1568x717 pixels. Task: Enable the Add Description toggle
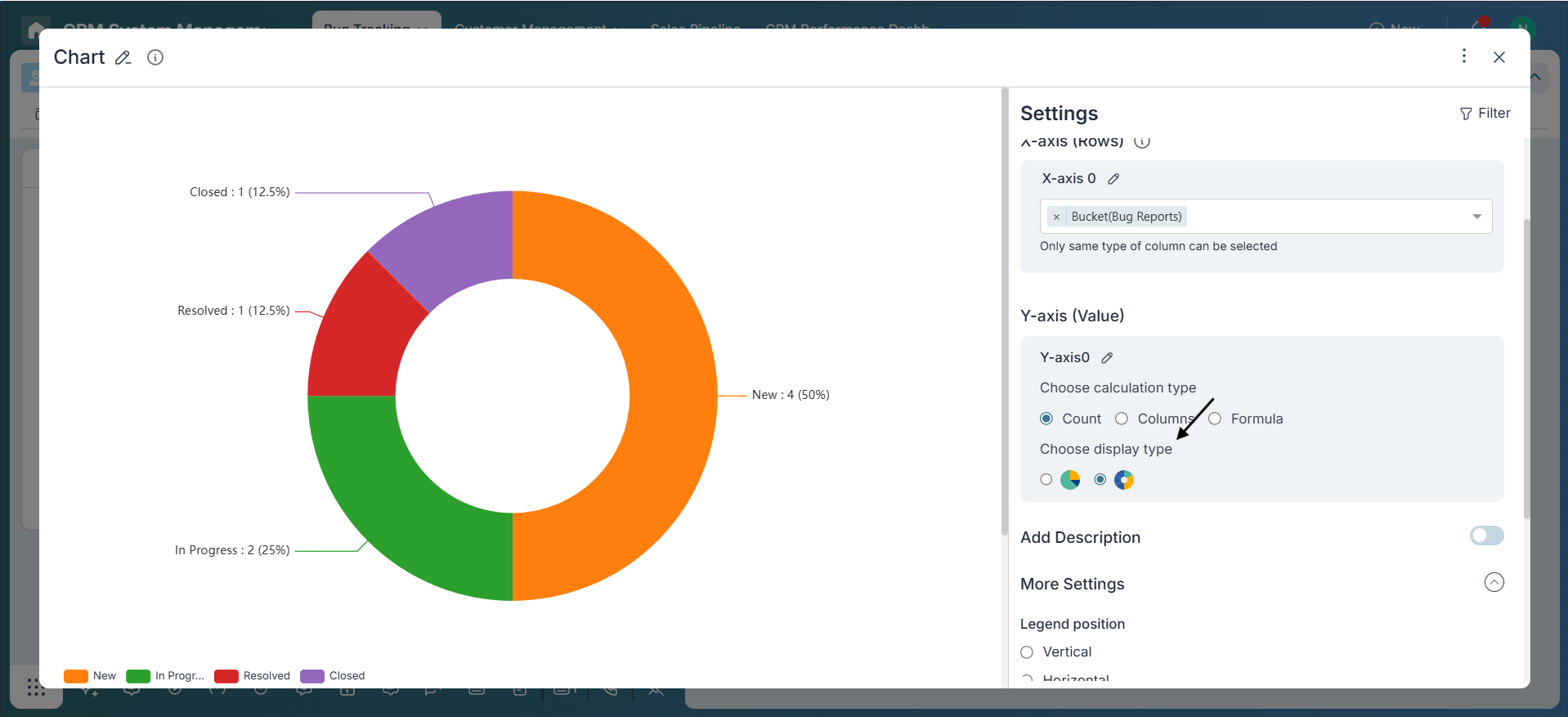click(1486, 536)
